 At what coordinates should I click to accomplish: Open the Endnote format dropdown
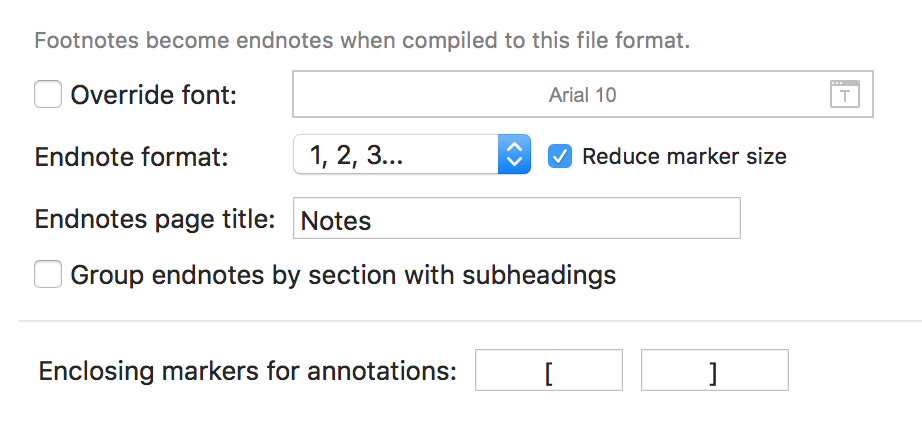pos(412,155)
